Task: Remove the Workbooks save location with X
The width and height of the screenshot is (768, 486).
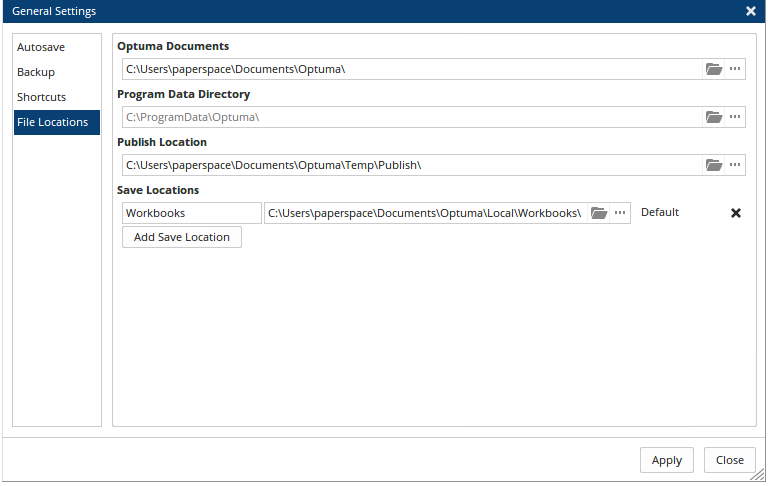Action: 736,213
